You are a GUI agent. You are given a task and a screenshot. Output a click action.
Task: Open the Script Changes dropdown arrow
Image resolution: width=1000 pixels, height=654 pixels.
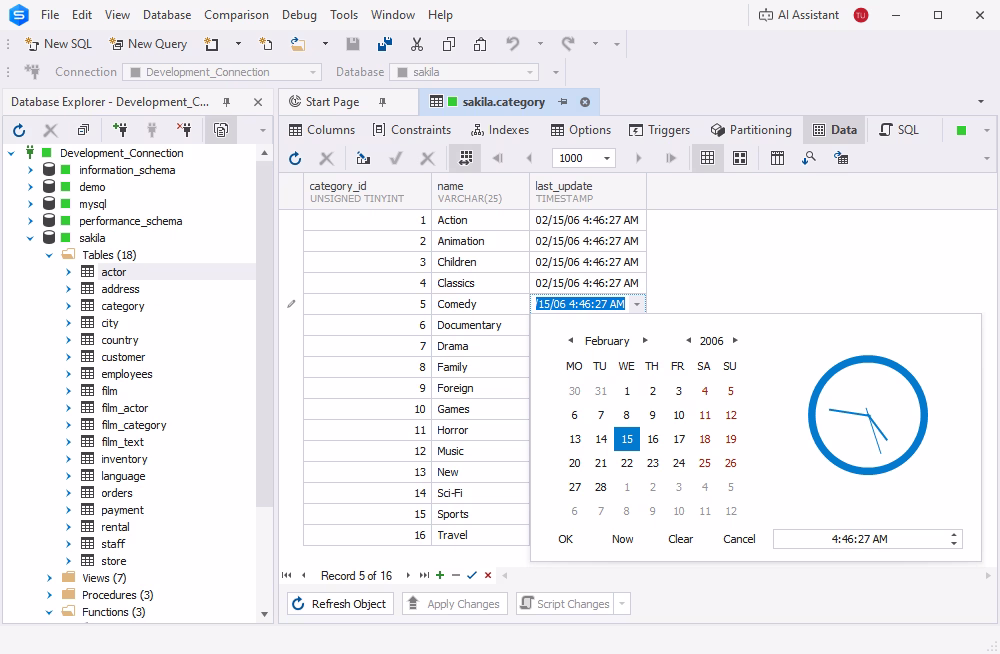point(622,604)
